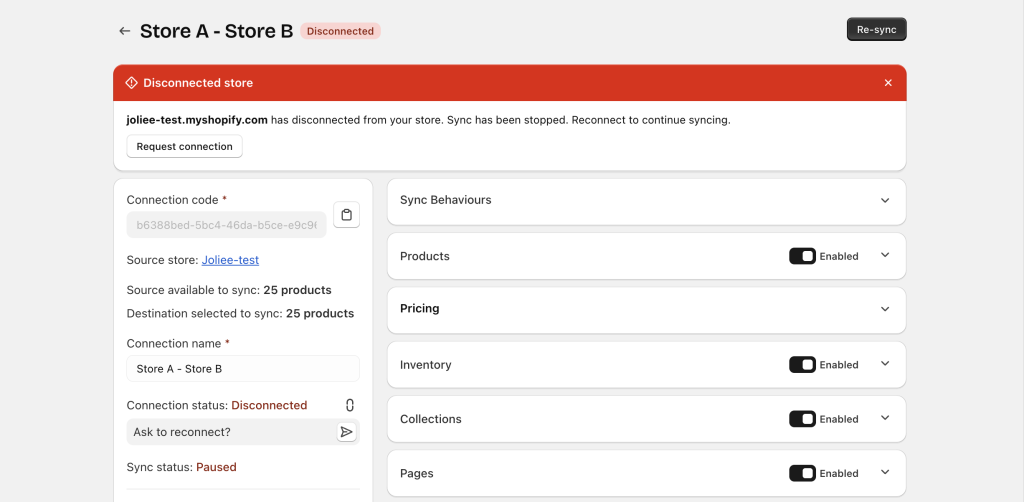The height and width of the screenshot is (502, 1024).
Task: Open the Products section chevron
Action: 884,255
